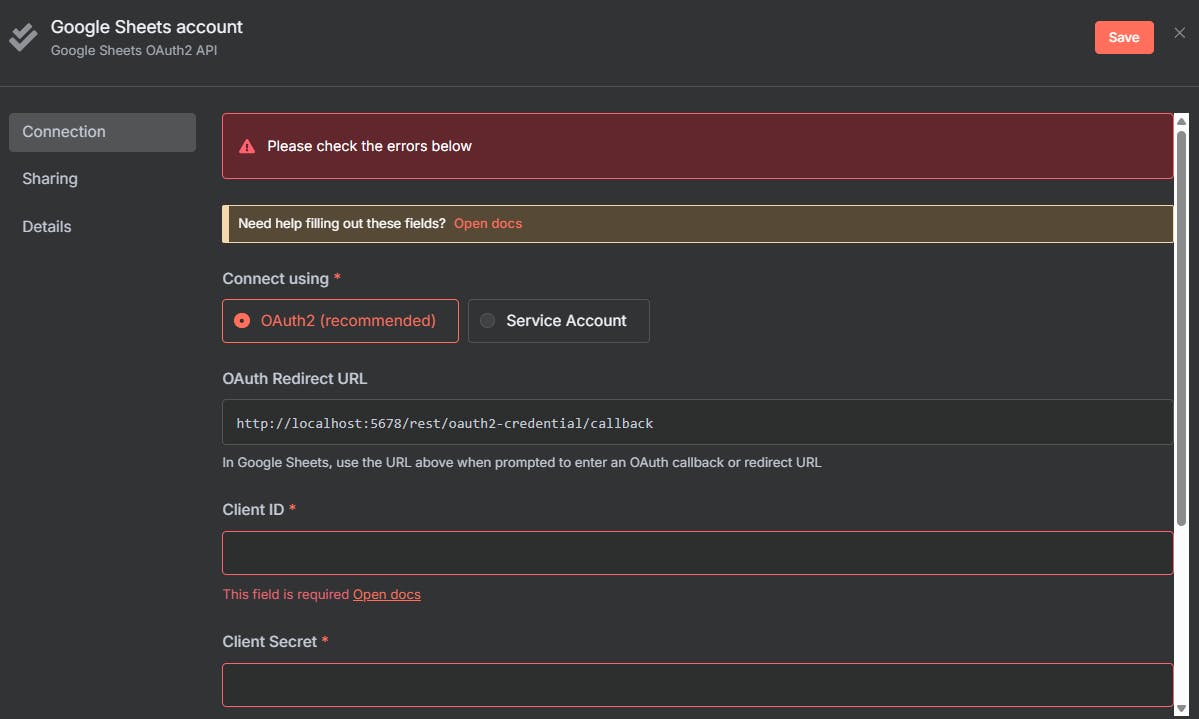Image resolution: width=1199 pixels, height=719 pixels.
Task: Click the warning triangle in error banner
Action: tap(247, 146)
